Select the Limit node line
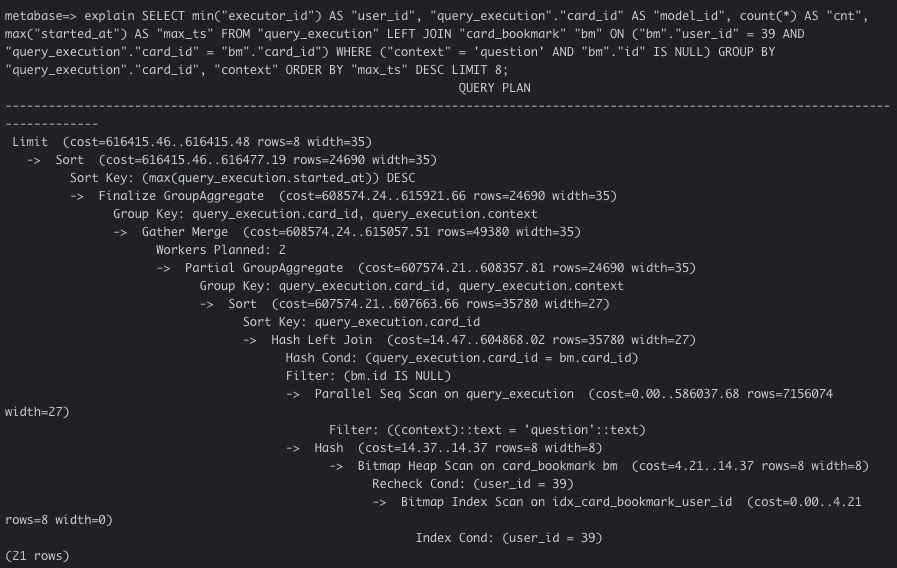 192,142
